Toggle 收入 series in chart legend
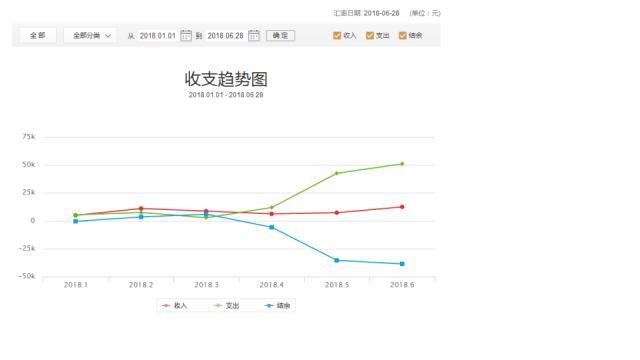This screenshot has width=640, height=360. 175,306
